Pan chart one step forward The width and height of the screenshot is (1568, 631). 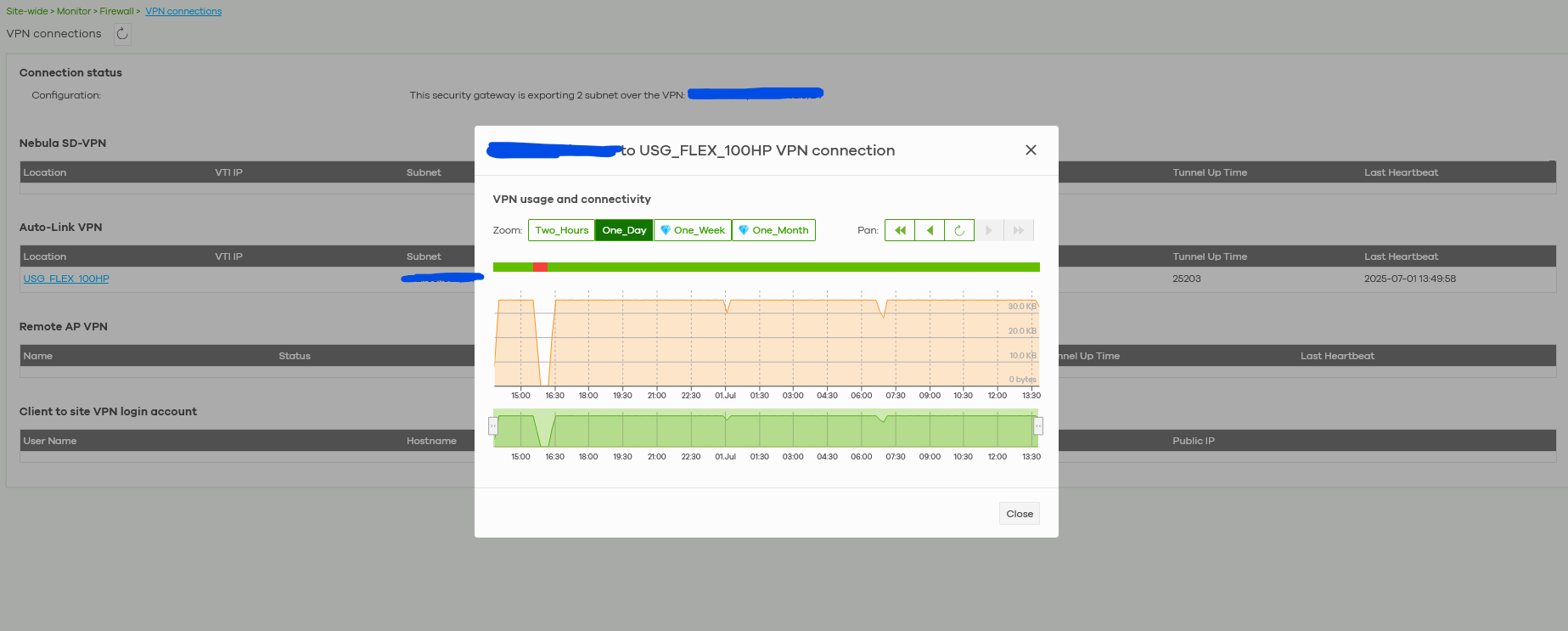[x=989, y=230]
